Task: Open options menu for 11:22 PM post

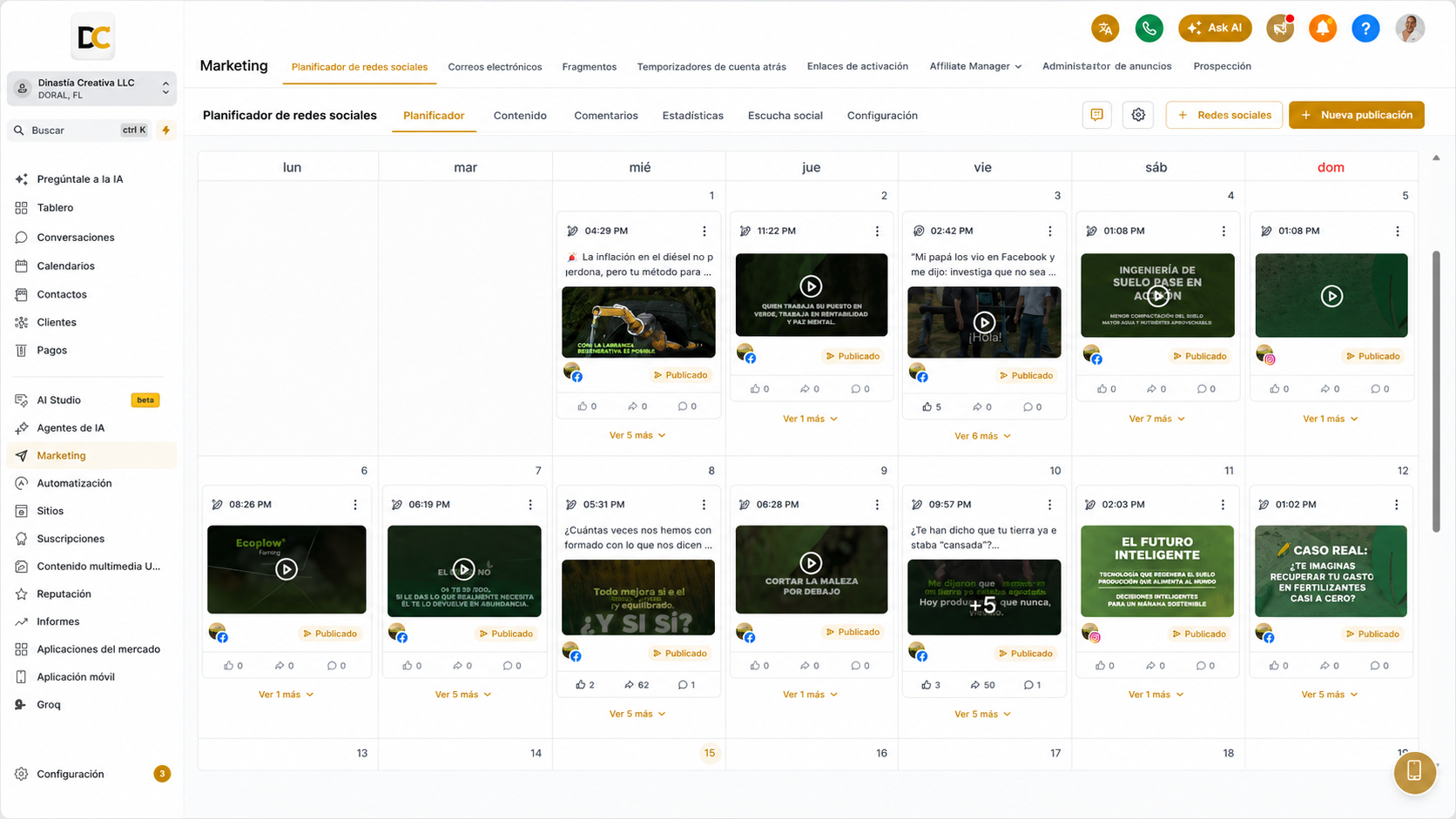Action: coord(877,231)
